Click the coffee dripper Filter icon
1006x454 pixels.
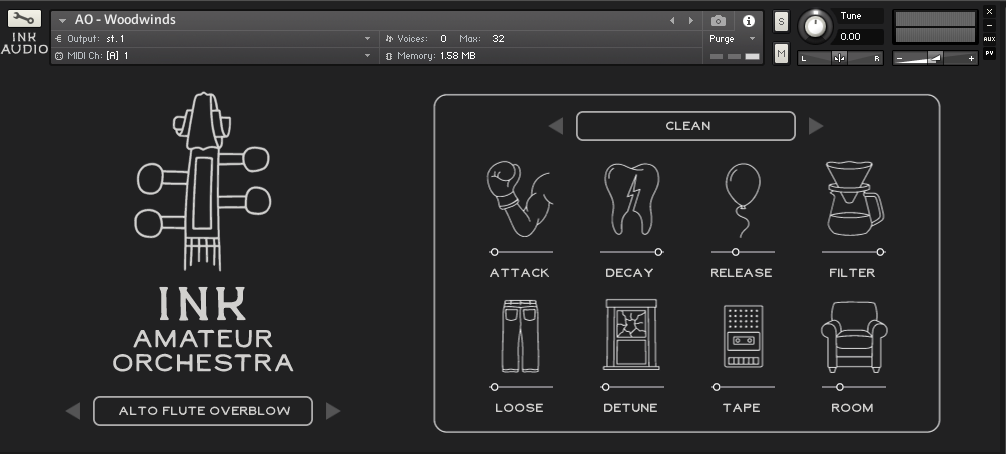point(853,198)
